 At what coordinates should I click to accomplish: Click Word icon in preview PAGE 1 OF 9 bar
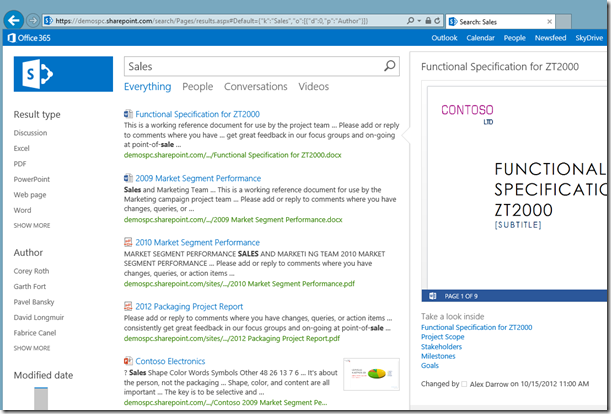(433, 296)
